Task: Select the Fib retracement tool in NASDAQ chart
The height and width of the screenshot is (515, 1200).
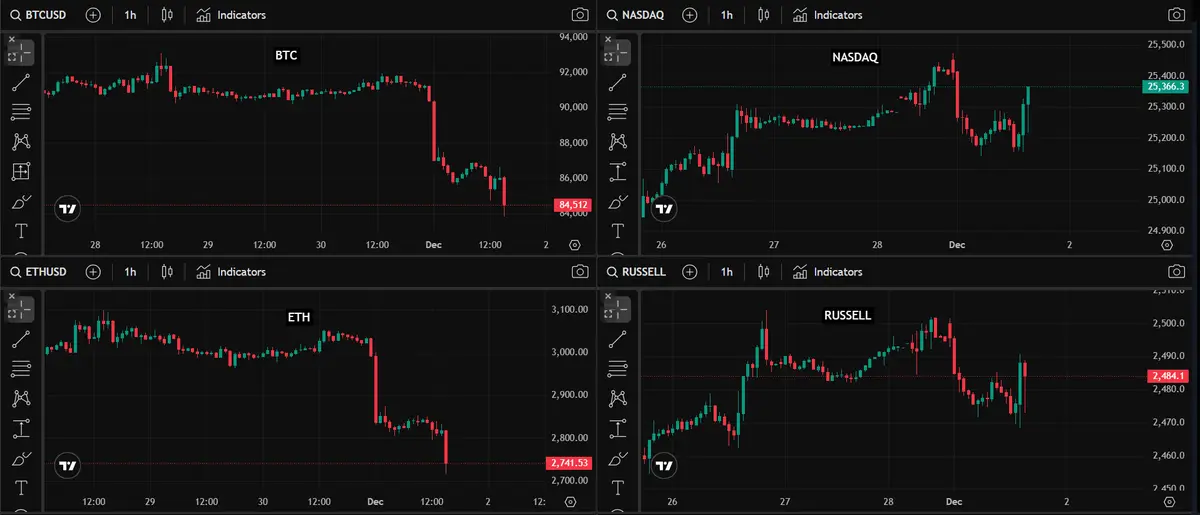Action: click(618, 112)
